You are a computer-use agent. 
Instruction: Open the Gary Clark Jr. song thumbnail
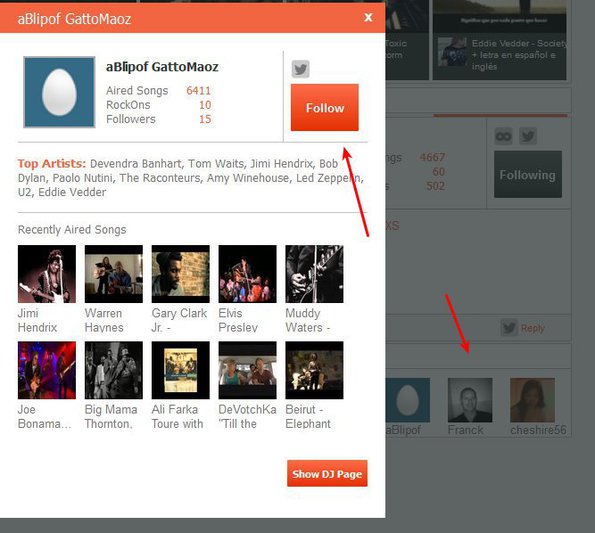pyautogui.click(x=181, y=274)
